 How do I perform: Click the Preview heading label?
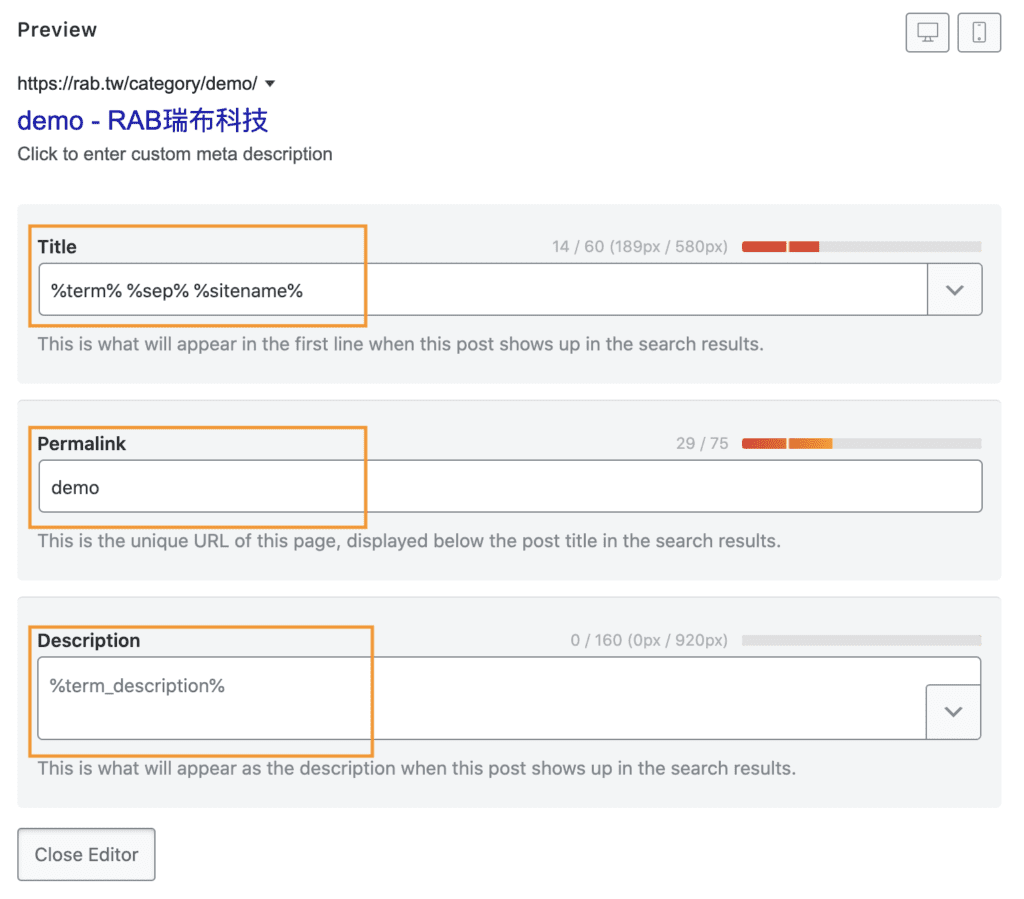(56, 30)
